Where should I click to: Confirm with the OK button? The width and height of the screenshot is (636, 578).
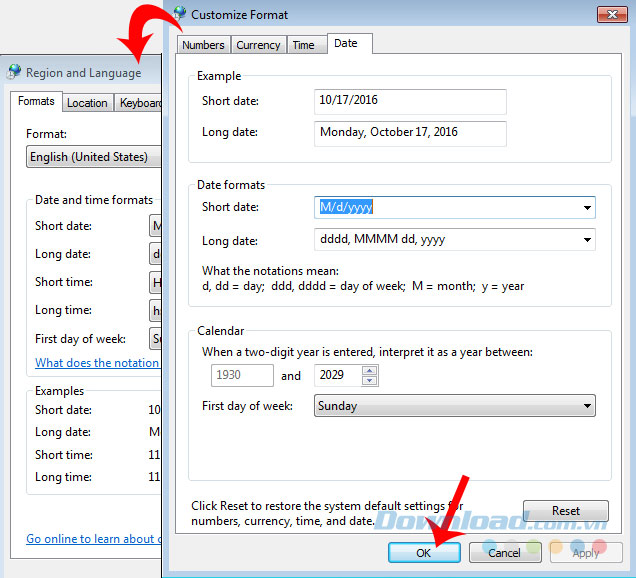(x=424, y=552)
